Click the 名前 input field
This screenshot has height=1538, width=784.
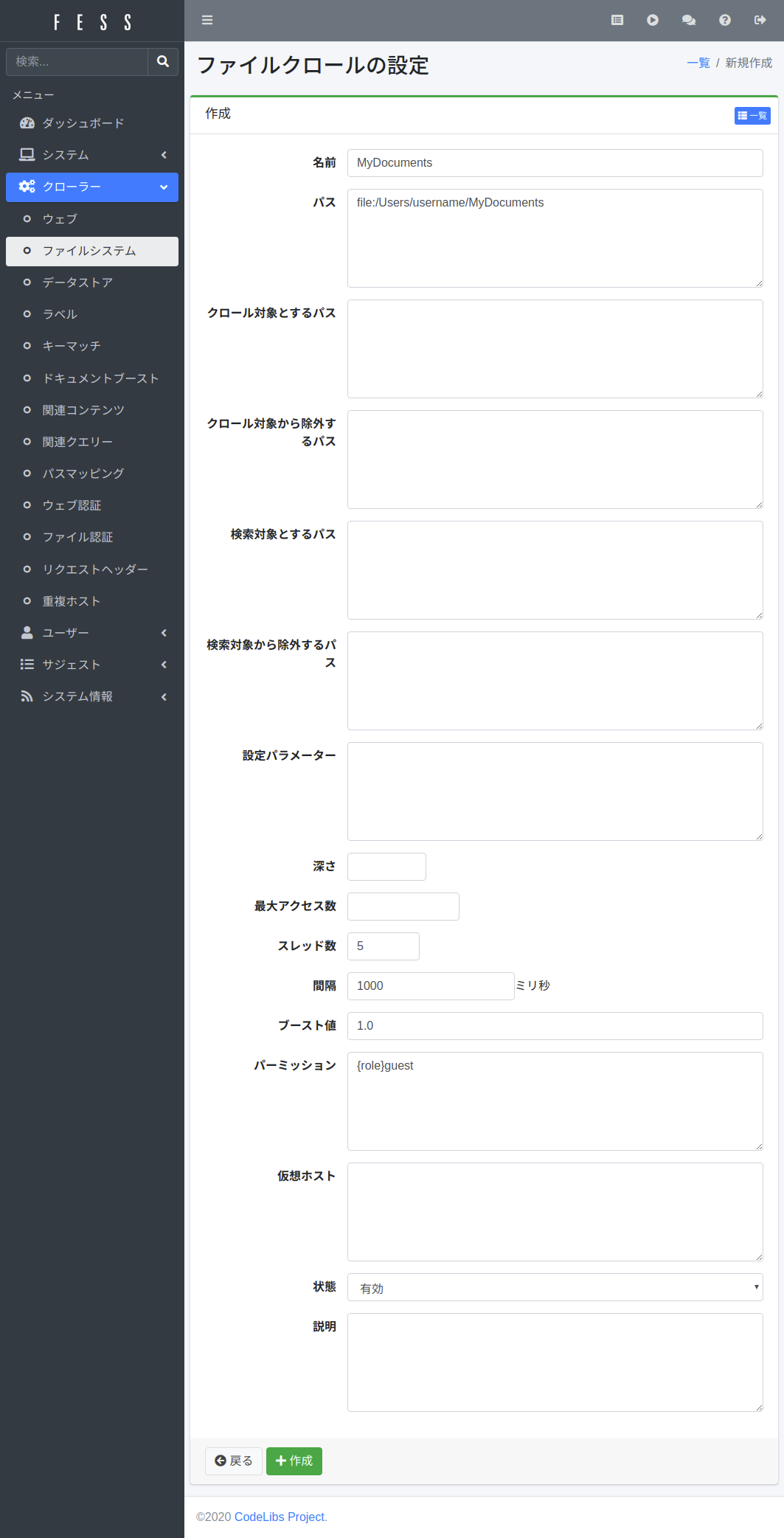click(555, 163)
